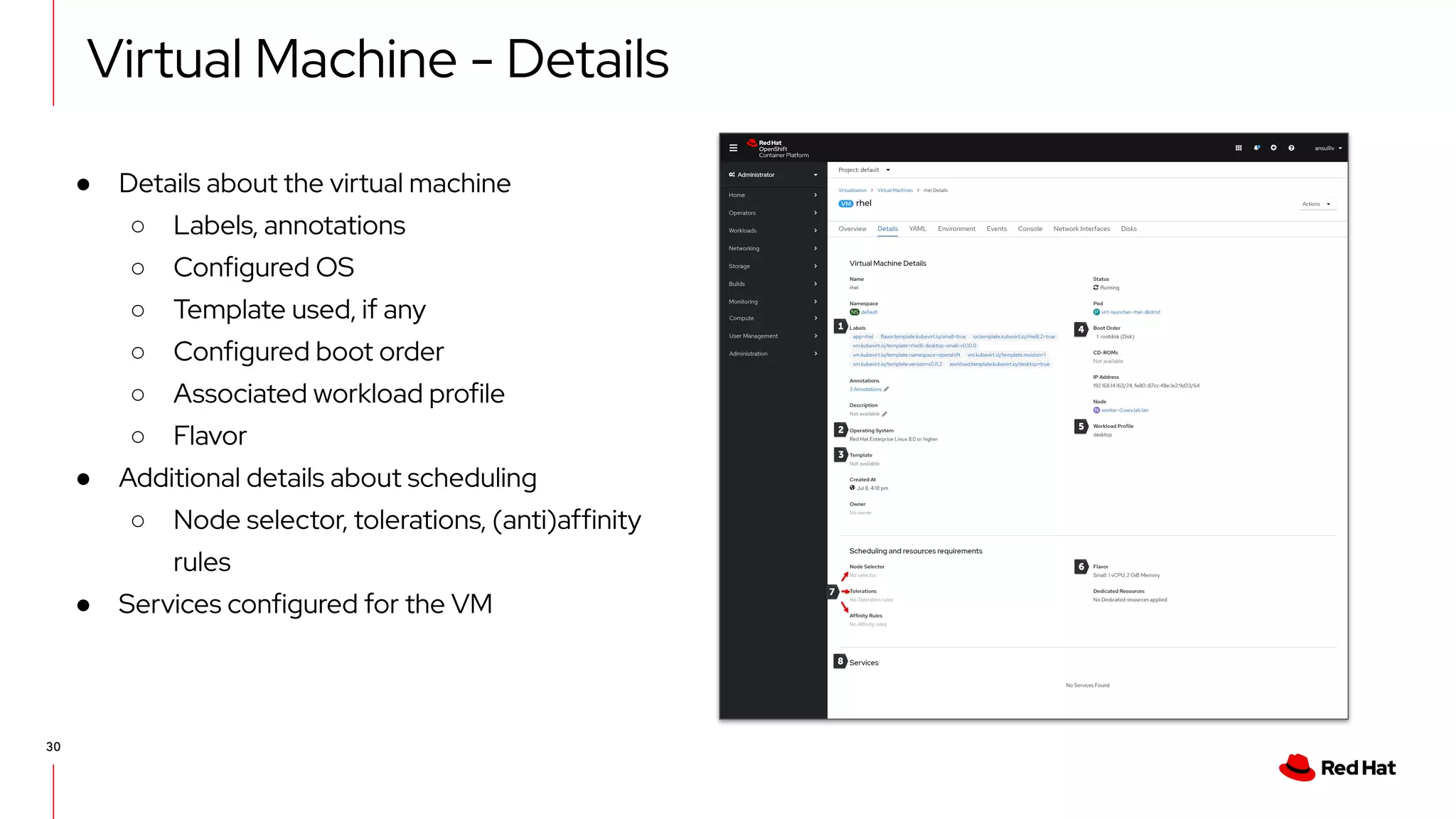Image resolution: width=1456 pixels, height=819 pixels.
Task: Click the vm.kubevirt.io/template=rhel8-desktop-small label
Action: pos(914,346)
